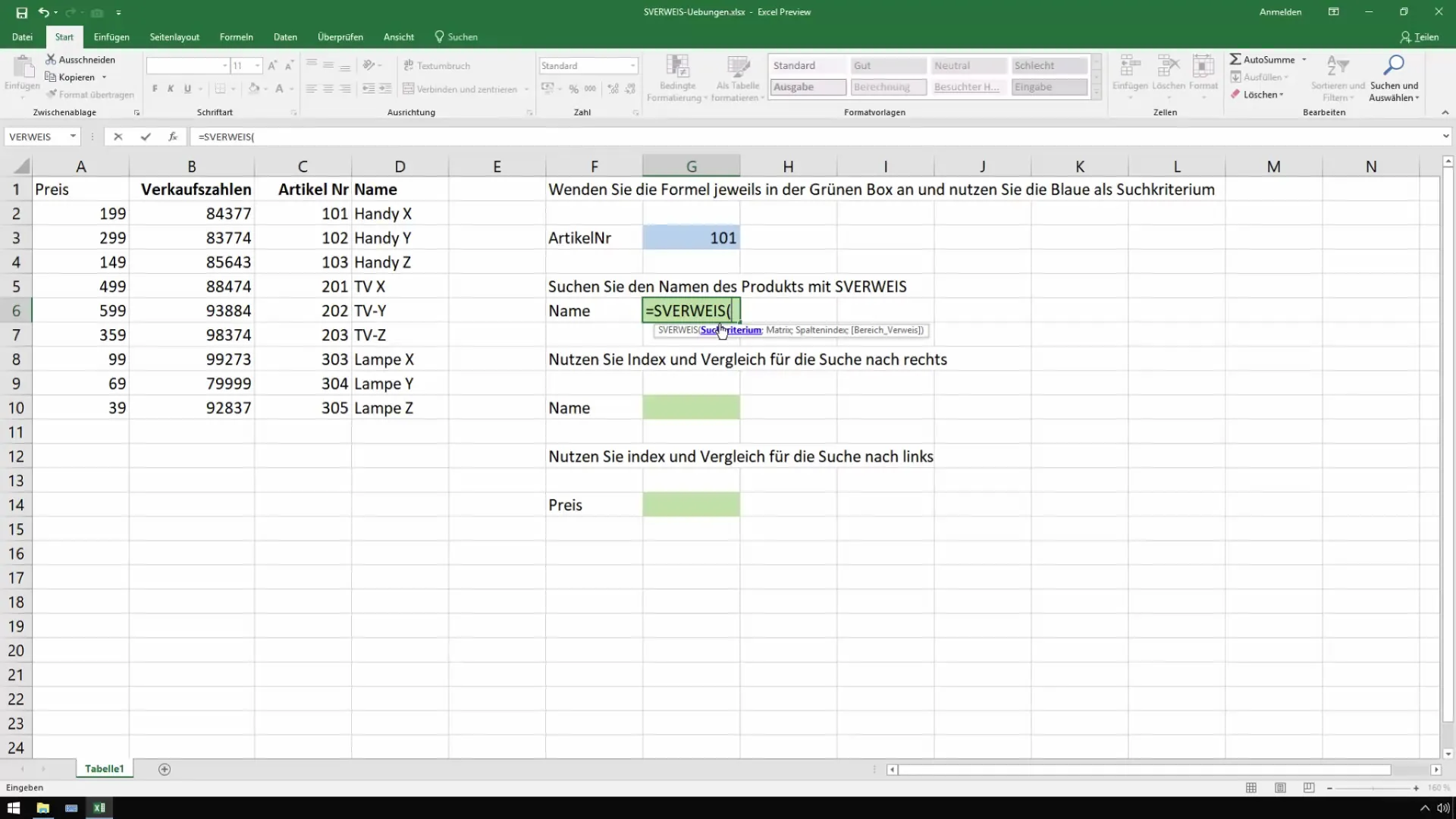Open Löschen clear menu button
The image size is (1456, 819).
point(1257,95)
